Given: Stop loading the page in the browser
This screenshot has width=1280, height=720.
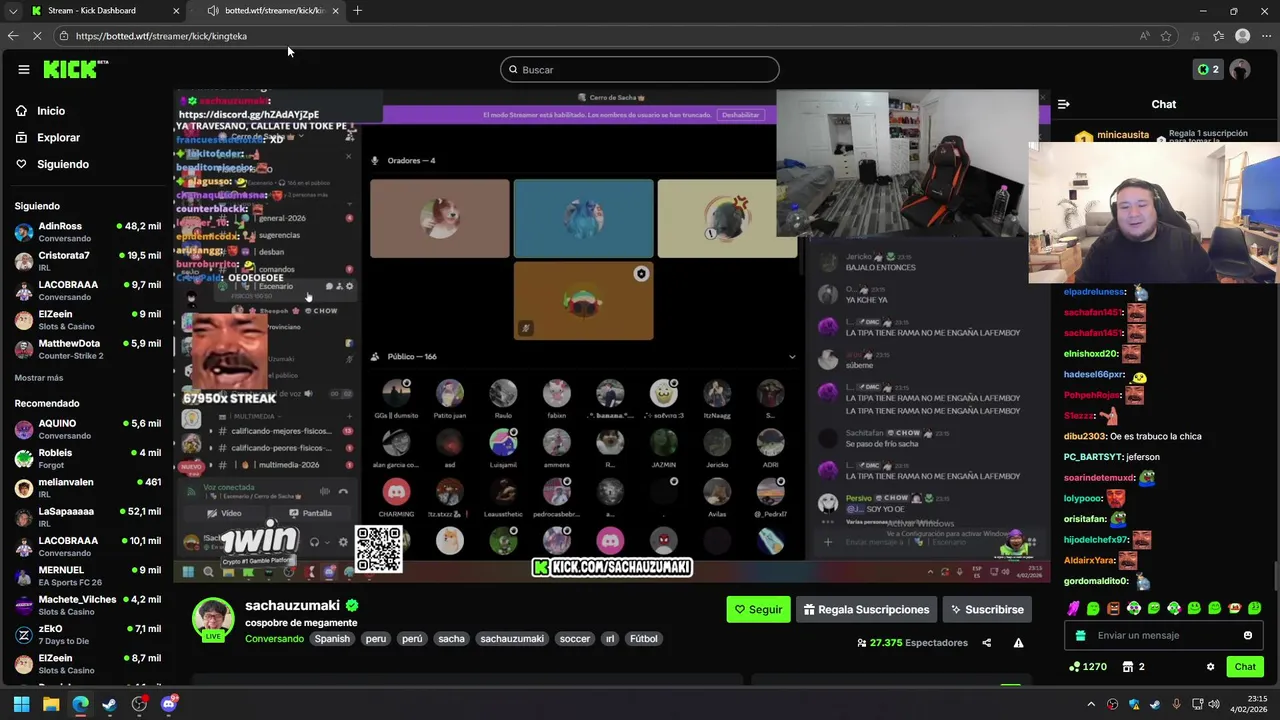Looking at the screenshot, I should coord(37,36).
